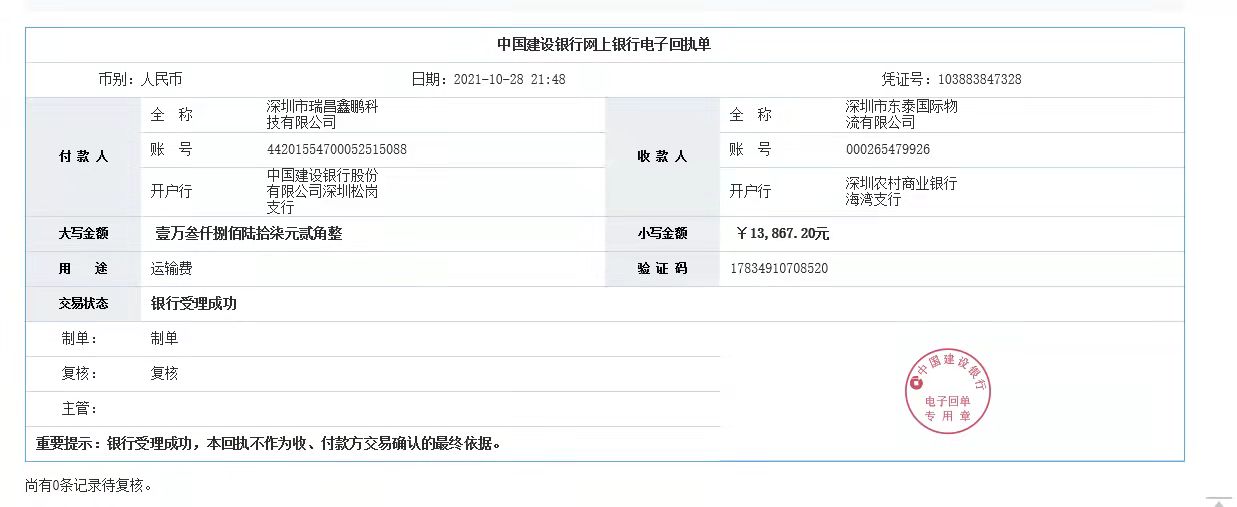
Task: Select the amount ¥13,867.20元
Action: pos(782,233)
